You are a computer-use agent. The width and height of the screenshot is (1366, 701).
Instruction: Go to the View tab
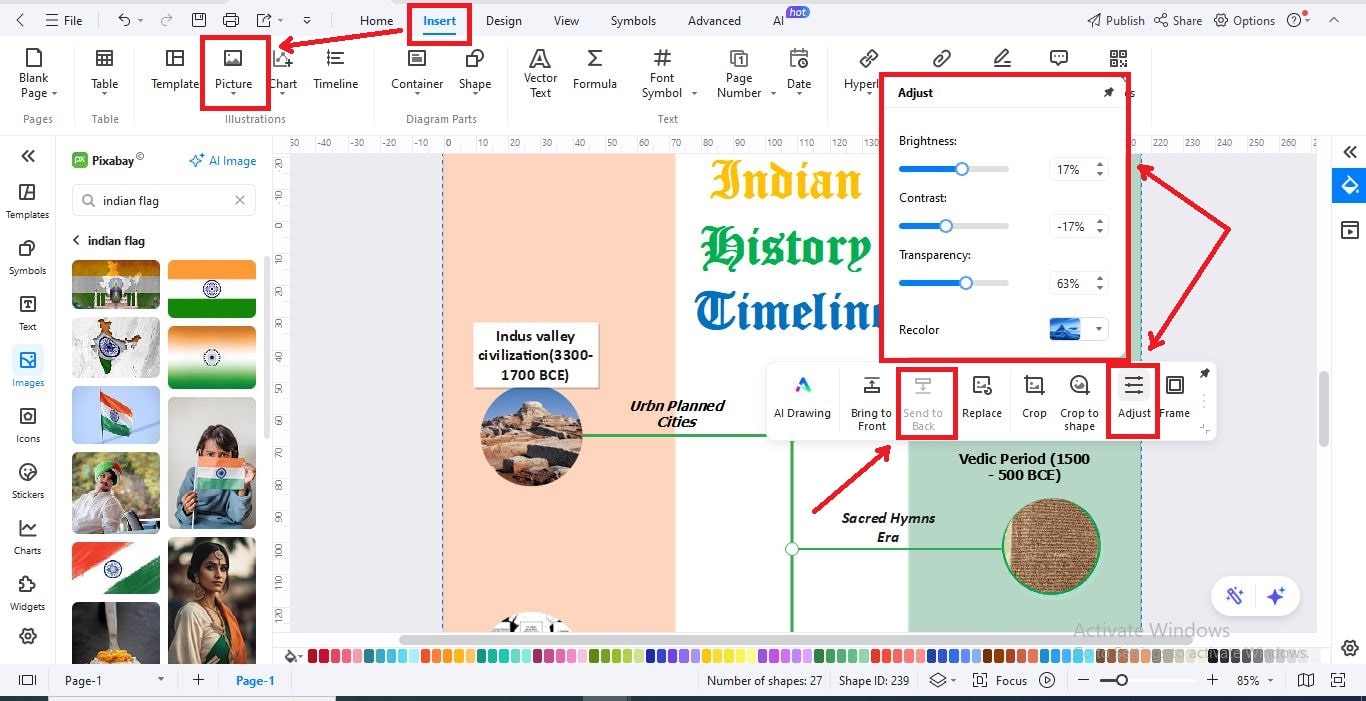click(566, 20)
